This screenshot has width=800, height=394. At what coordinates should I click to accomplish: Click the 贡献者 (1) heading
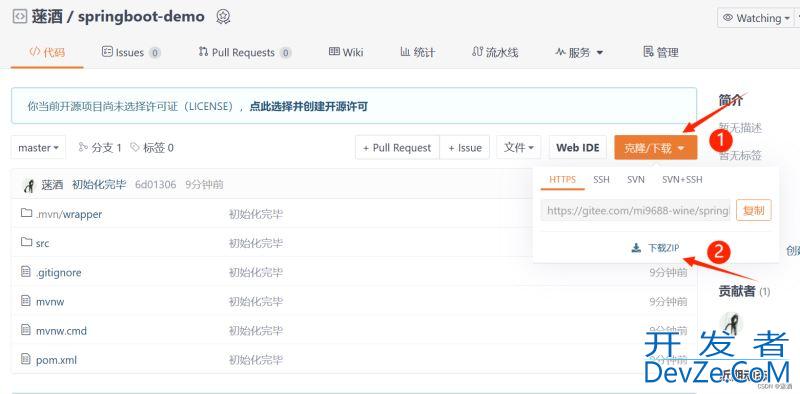pos(744,291)
